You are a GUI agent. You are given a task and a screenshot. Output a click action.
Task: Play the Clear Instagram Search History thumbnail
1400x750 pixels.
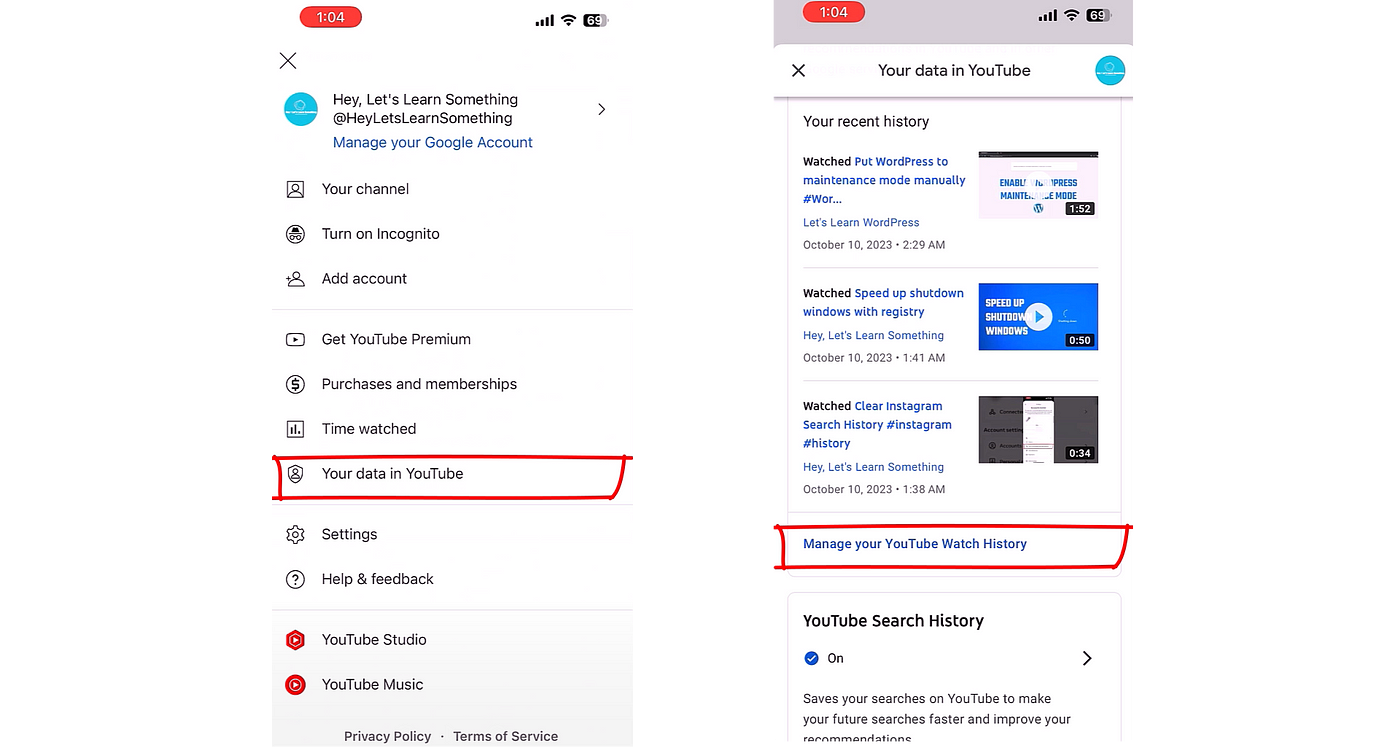coord(1038,430)
